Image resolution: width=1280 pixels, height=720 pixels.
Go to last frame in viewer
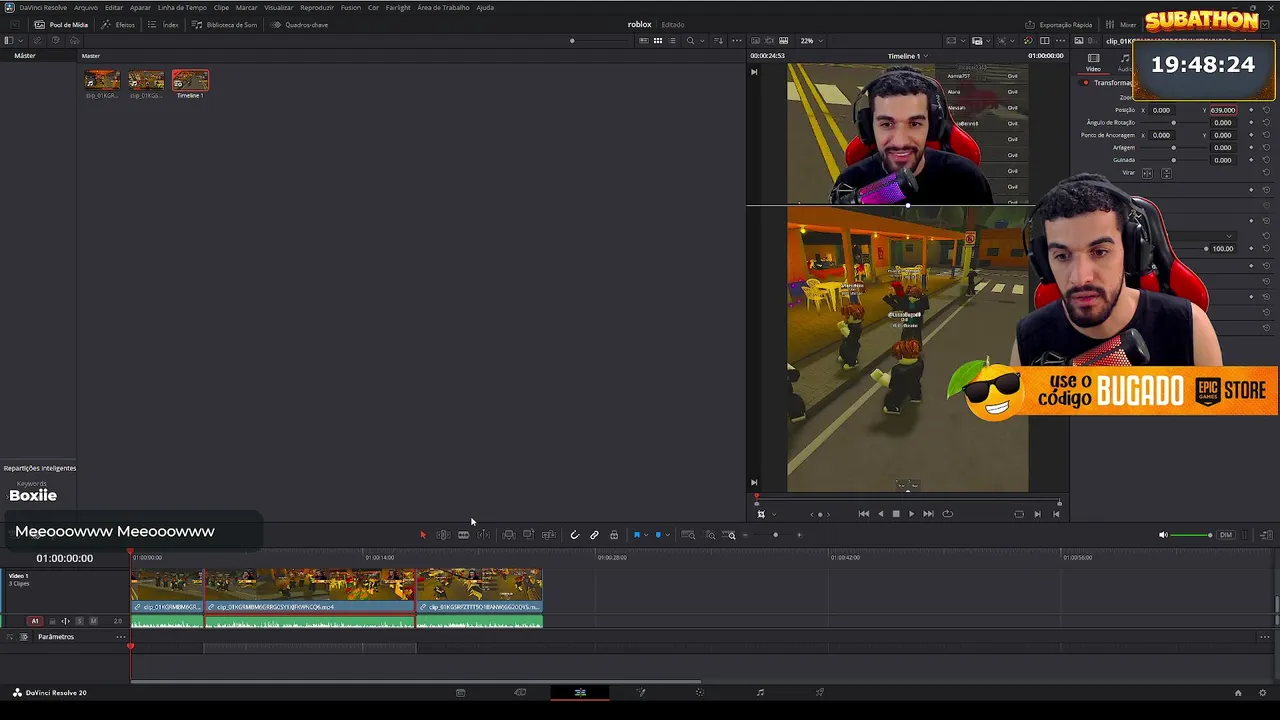(928, 514)
